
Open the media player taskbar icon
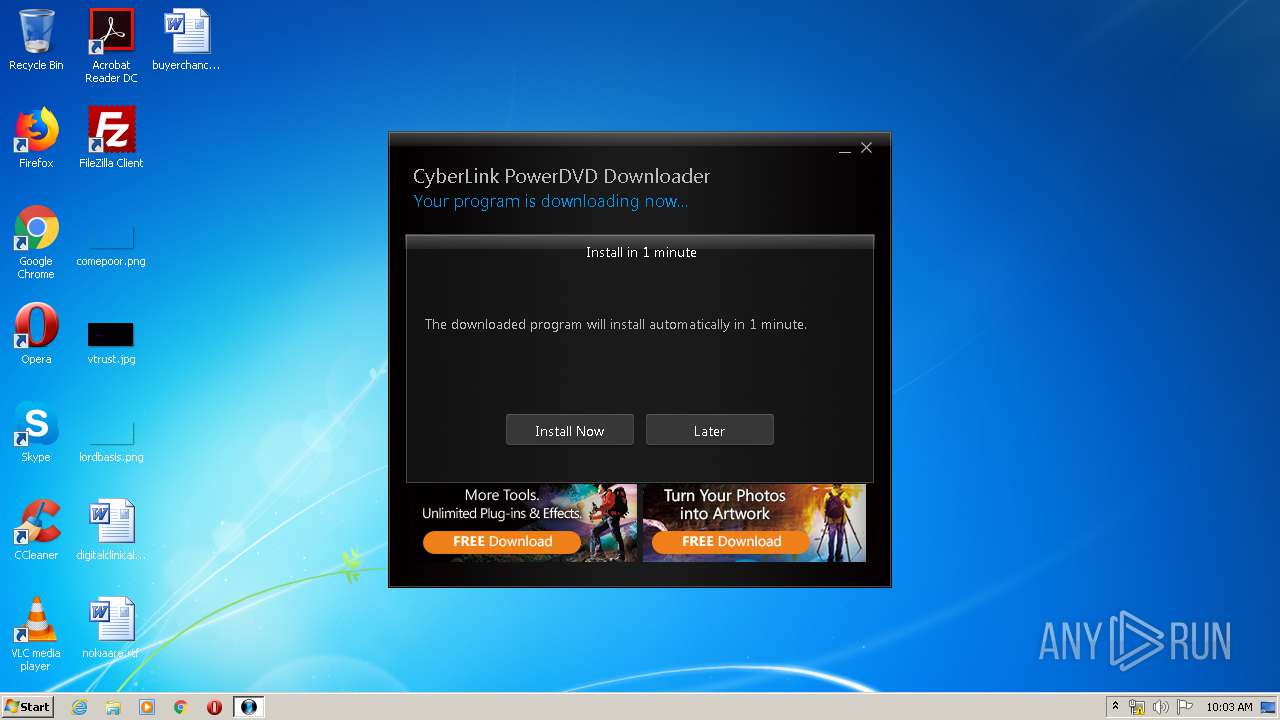pyautogui.click(x=147, y=707)
